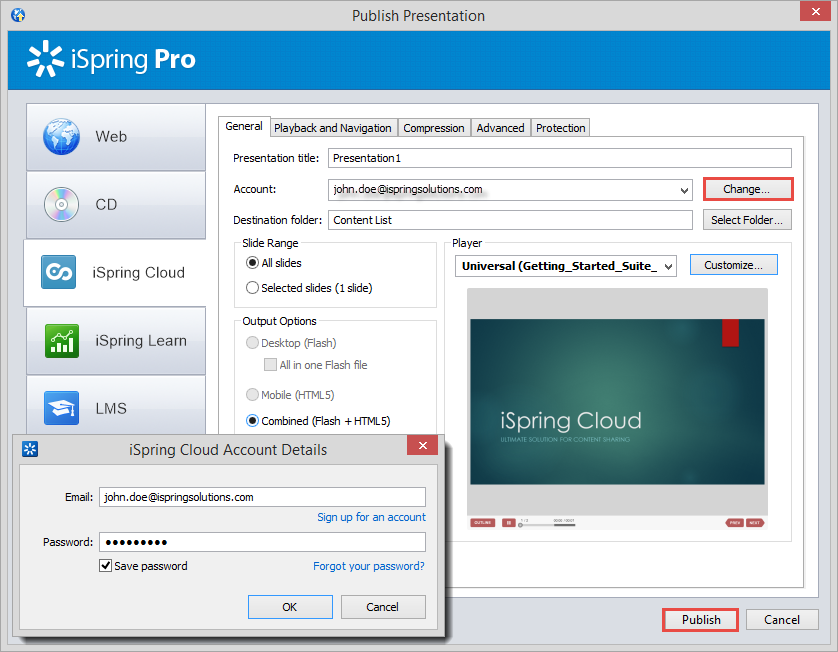Confirm account details with OK

pyautogui.click(x=290, y=607)
